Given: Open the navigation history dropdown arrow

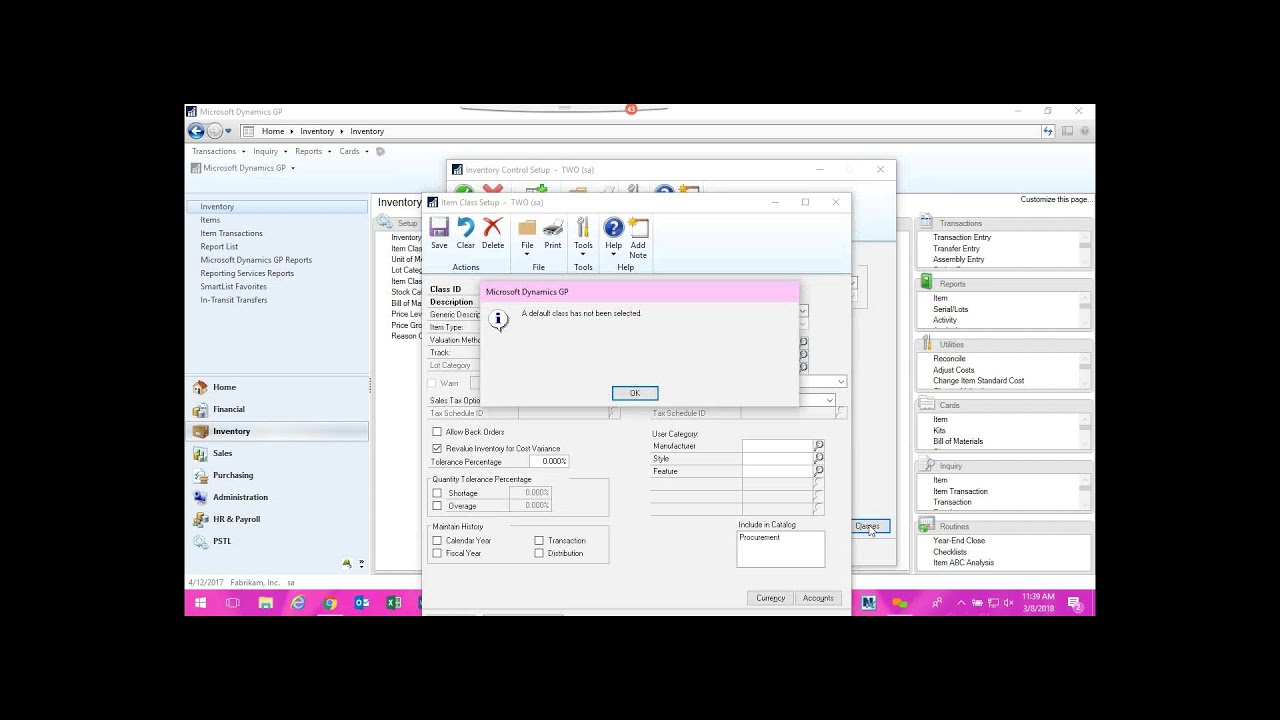Looking at the screenshot, I should pyautogui.click(x=228, y=131).
